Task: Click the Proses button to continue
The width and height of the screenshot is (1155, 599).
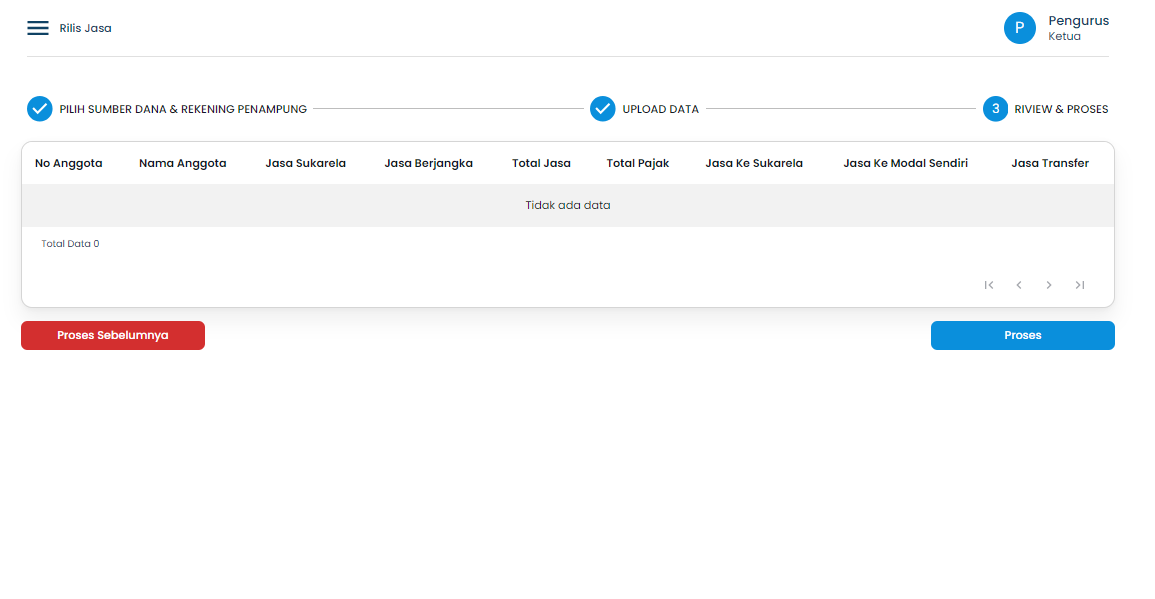Action: click(x=1022, y=335)
